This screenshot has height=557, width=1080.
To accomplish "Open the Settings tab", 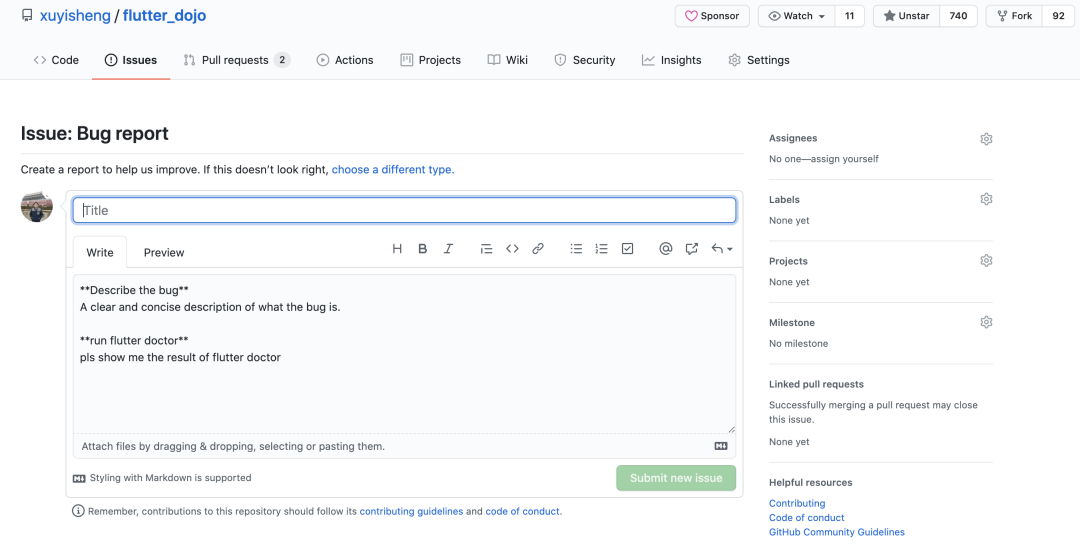I will point(759,60).
